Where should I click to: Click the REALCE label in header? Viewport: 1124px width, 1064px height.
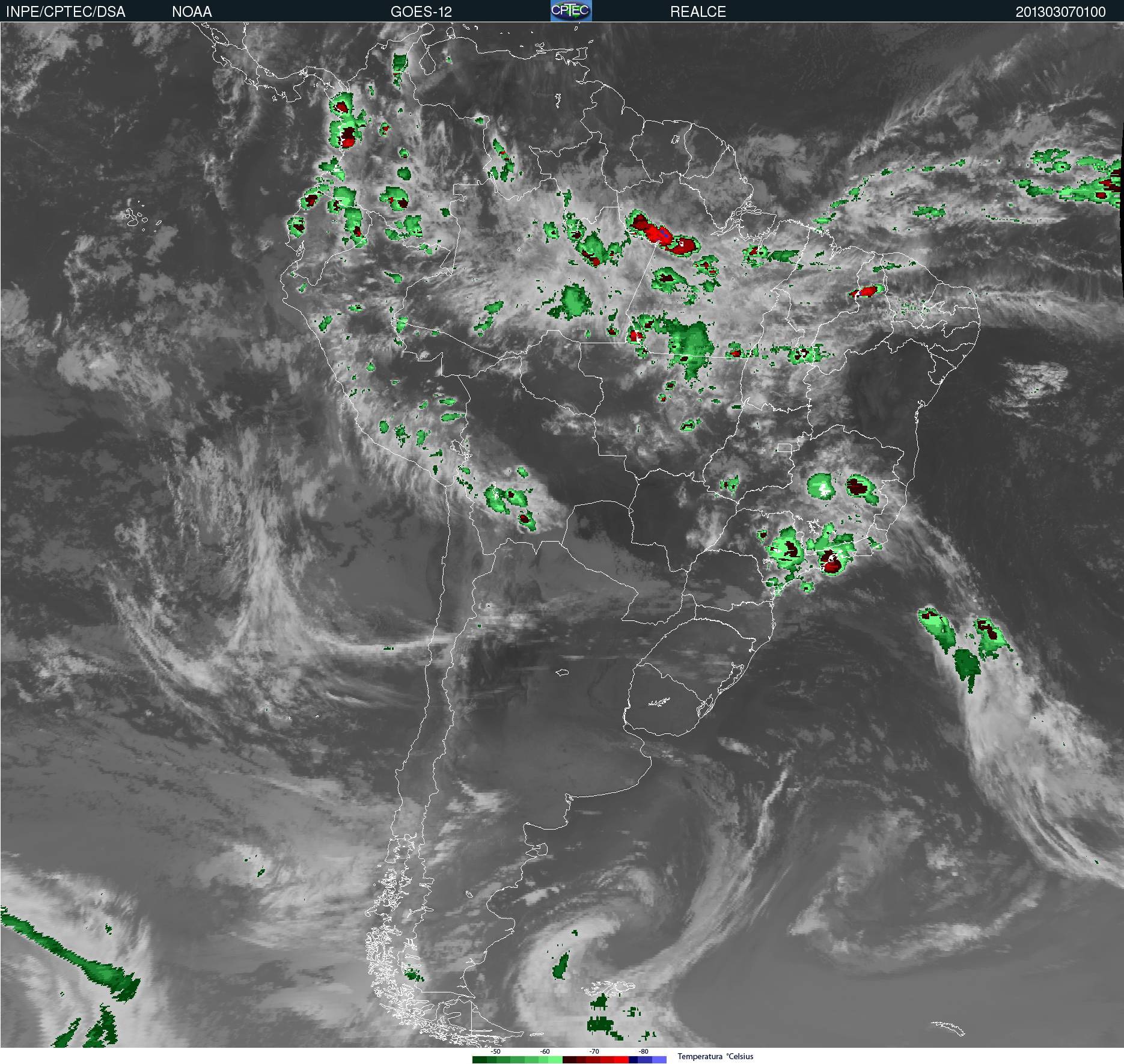point(698,12)
